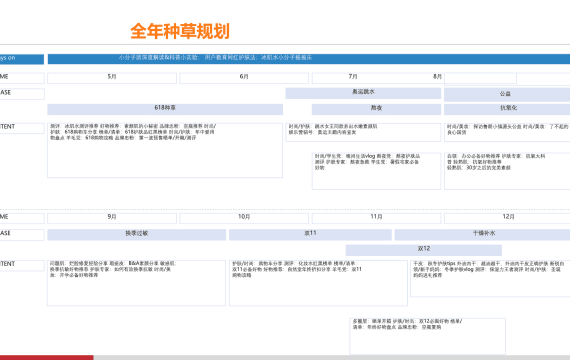Select the 6月 month cell
The height and width of the screenshot is (360, 570).
click(244, 78)
